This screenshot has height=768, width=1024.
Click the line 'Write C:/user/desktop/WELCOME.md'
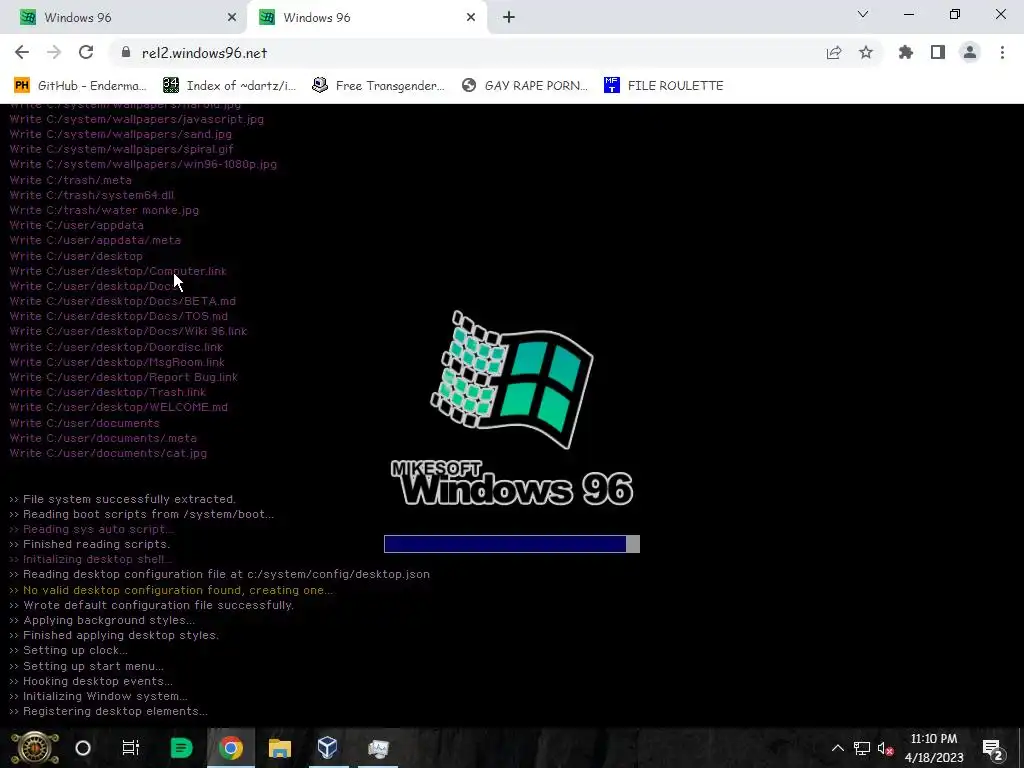click(x=119, y=407)
